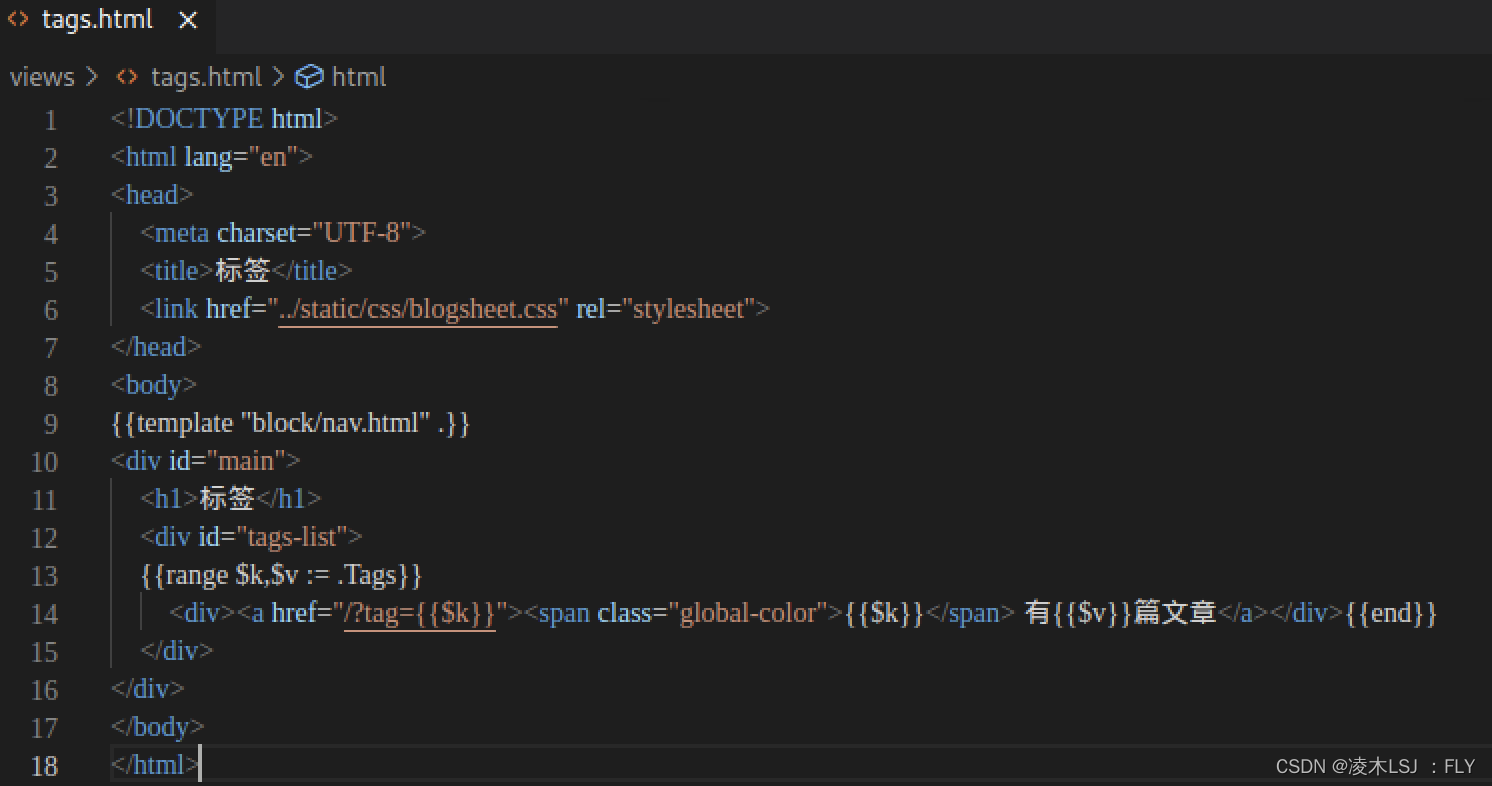Click the range $k,$v := .Tags statement
The height and width of the screenshot is (786, 1492).
coord(281,575)
